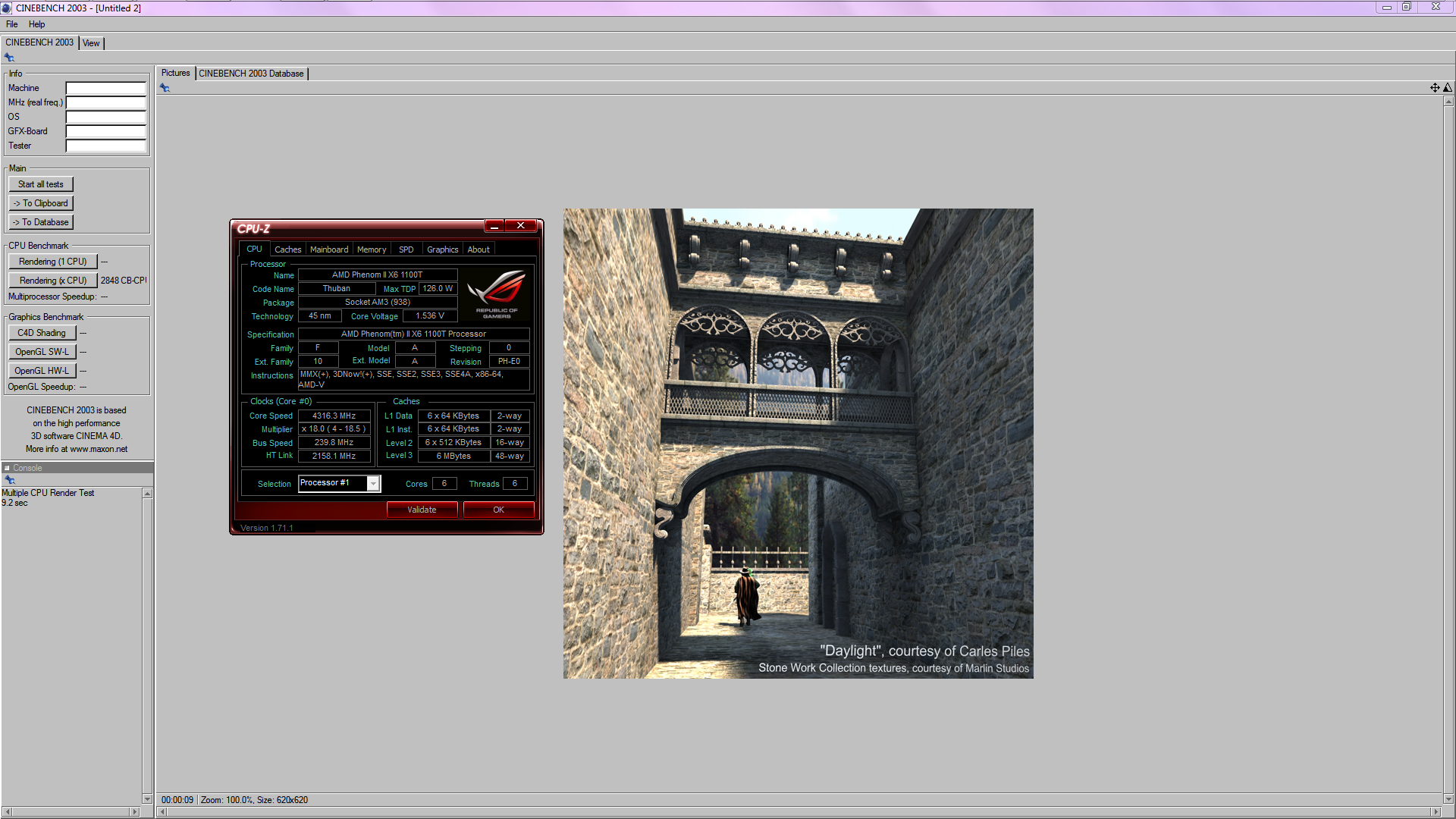
Task: Click the AMD Phenom II X6 1100T name field
Action: pyautogui.click(x=378, y=275)
